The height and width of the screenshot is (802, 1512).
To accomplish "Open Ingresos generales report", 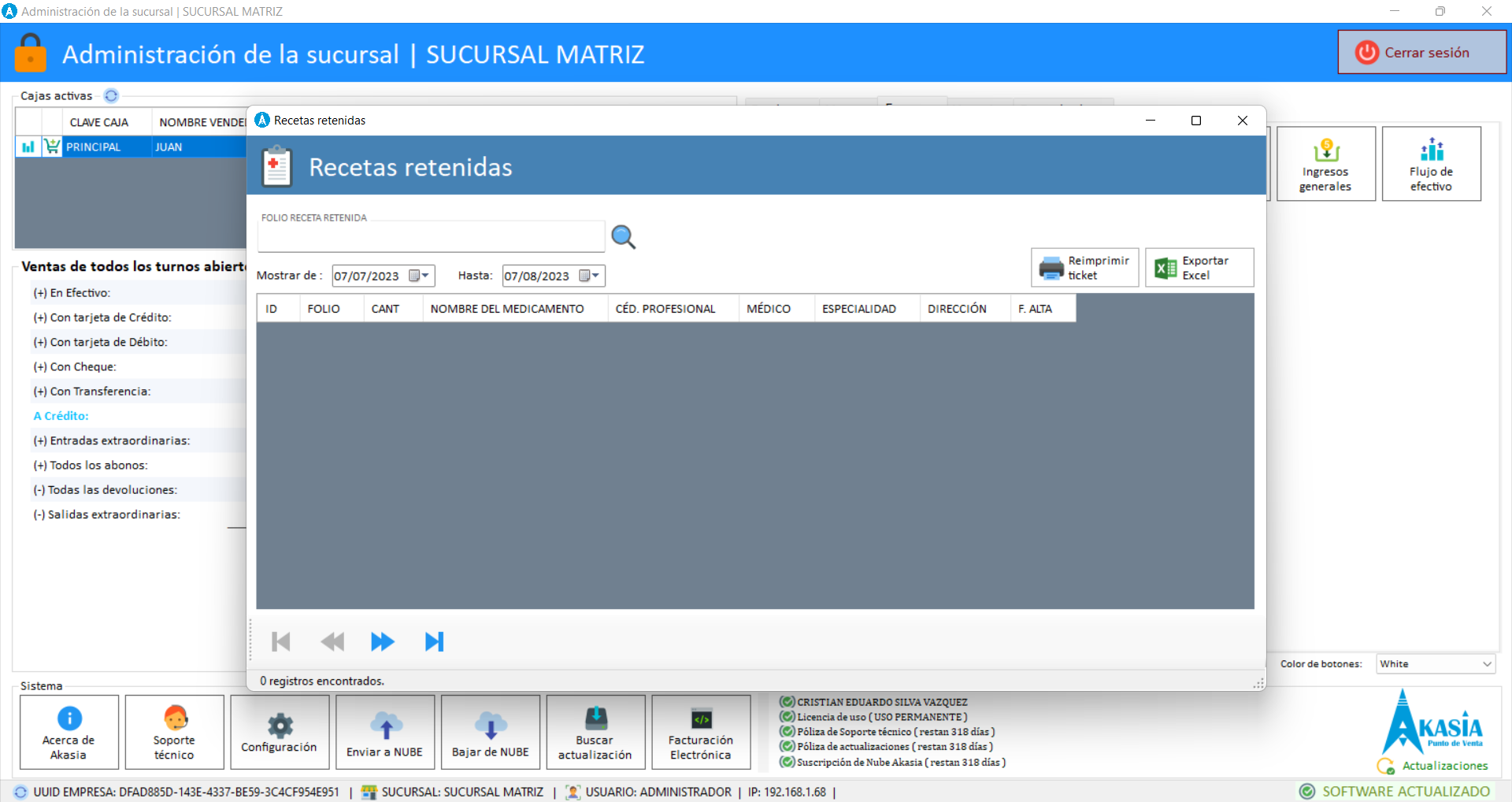I will (x=1325, y=164).
